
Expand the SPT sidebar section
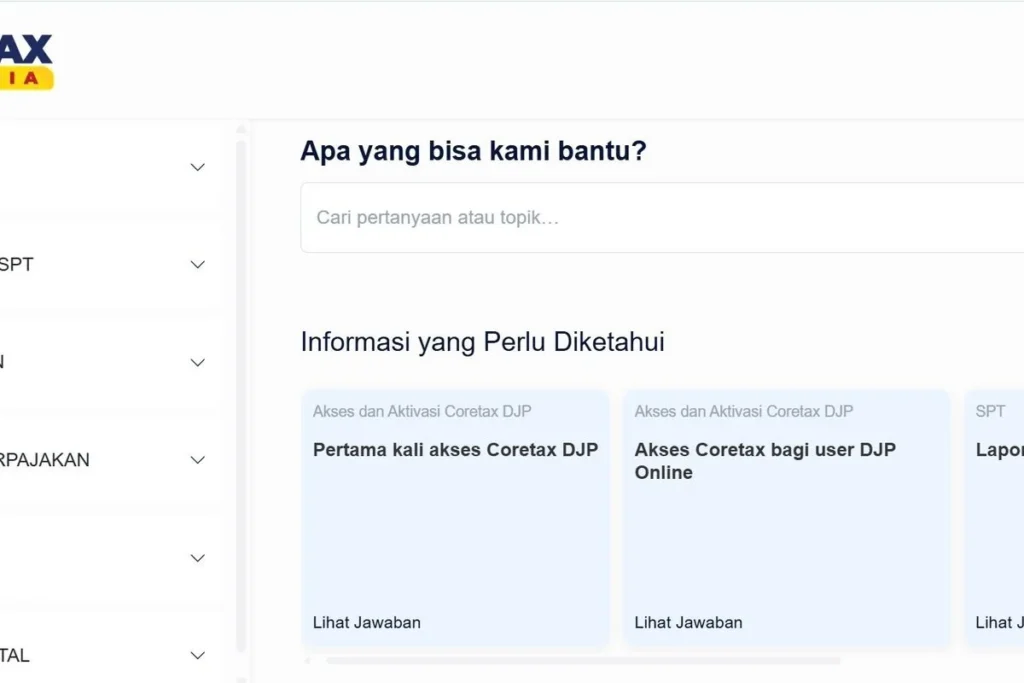point(196,264)
